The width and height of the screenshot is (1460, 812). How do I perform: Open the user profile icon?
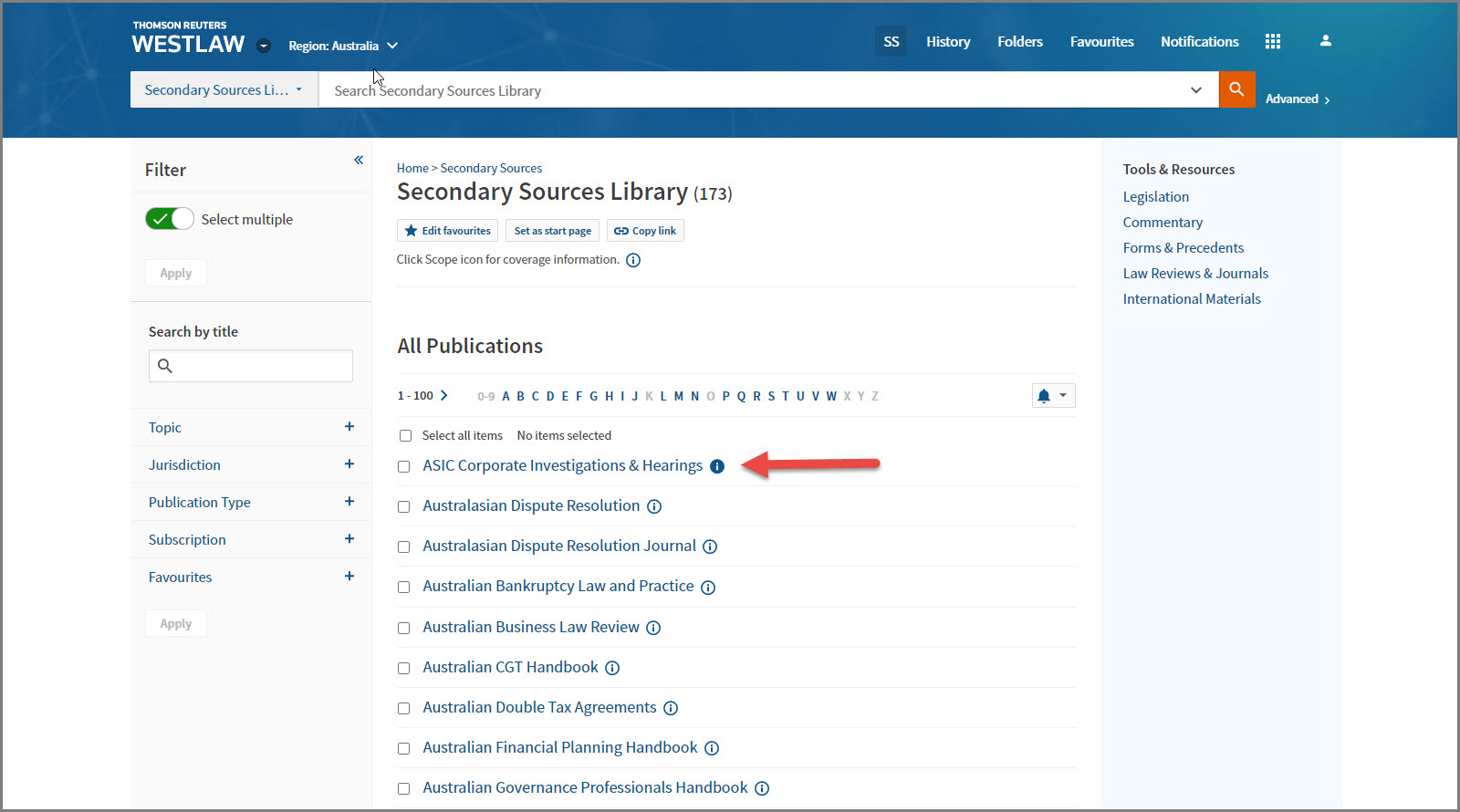coord(1326,41)
